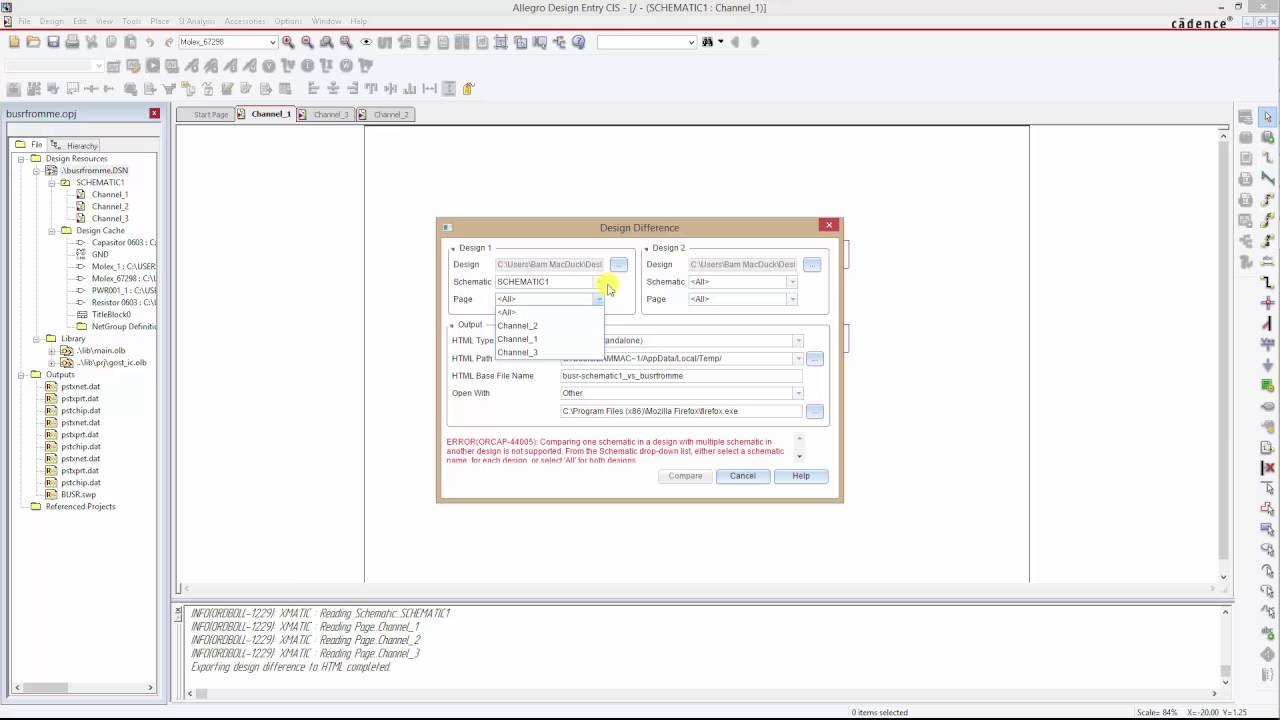The width and height of the screenshot is (1280, 720).
Task: Browse for the firefox.exe application path
Action: (x=815, y=411)
